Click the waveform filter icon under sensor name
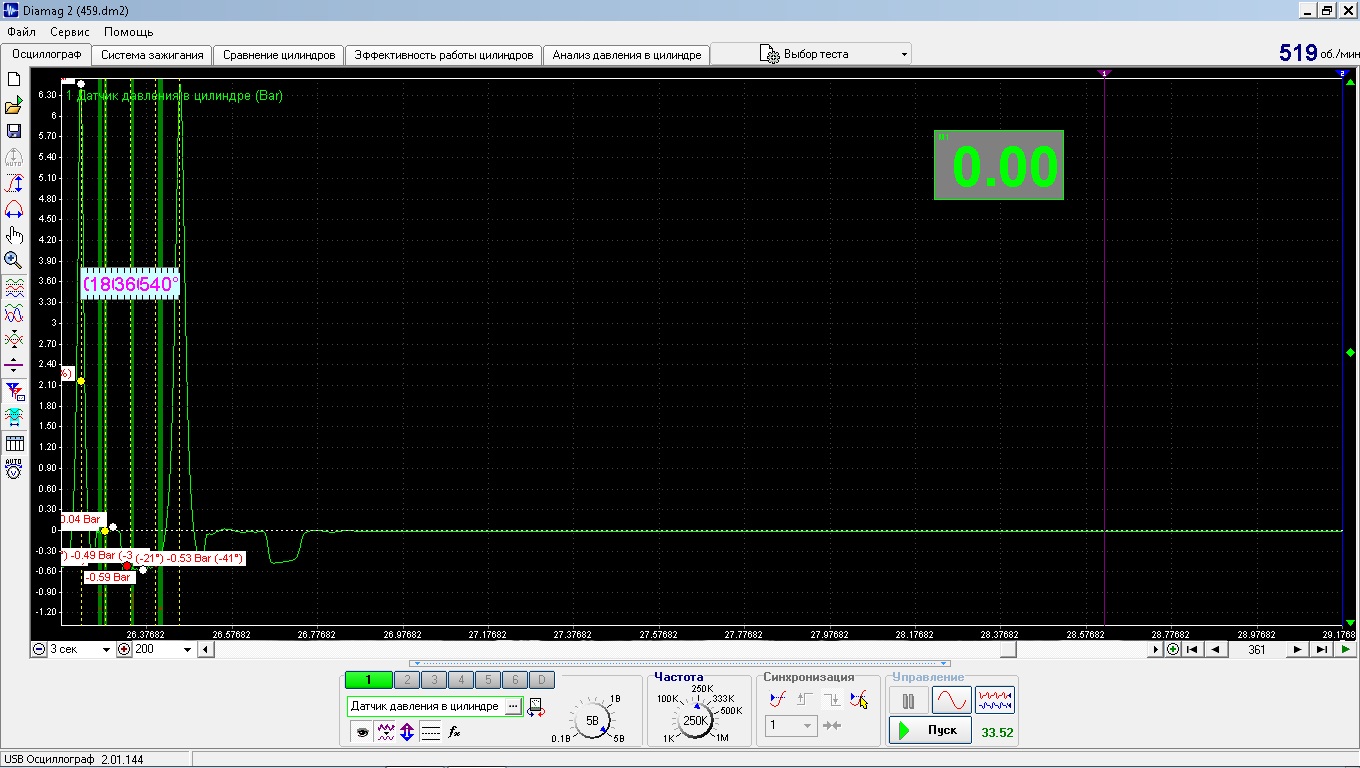 click(x=385, y=732)
